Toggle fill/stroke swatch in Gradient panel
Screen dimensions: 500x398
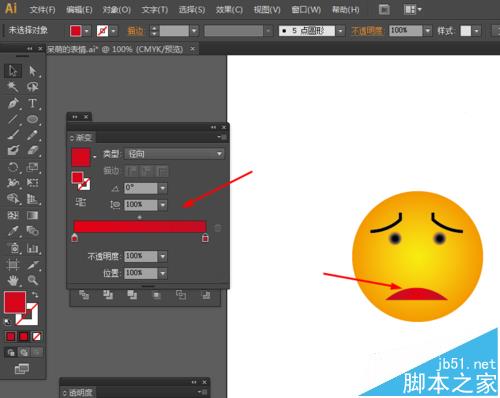tap(80, 181)
